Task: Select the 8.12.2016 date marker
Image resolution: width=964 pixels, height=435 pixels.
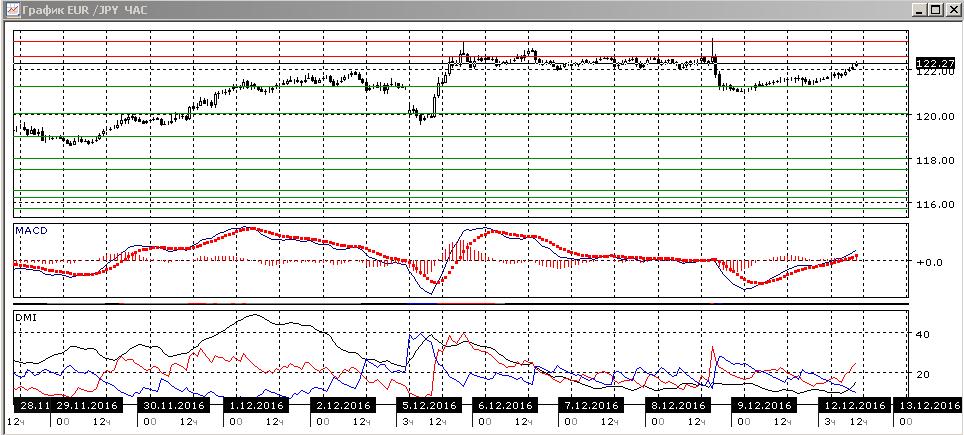Action: pos(676,406)
